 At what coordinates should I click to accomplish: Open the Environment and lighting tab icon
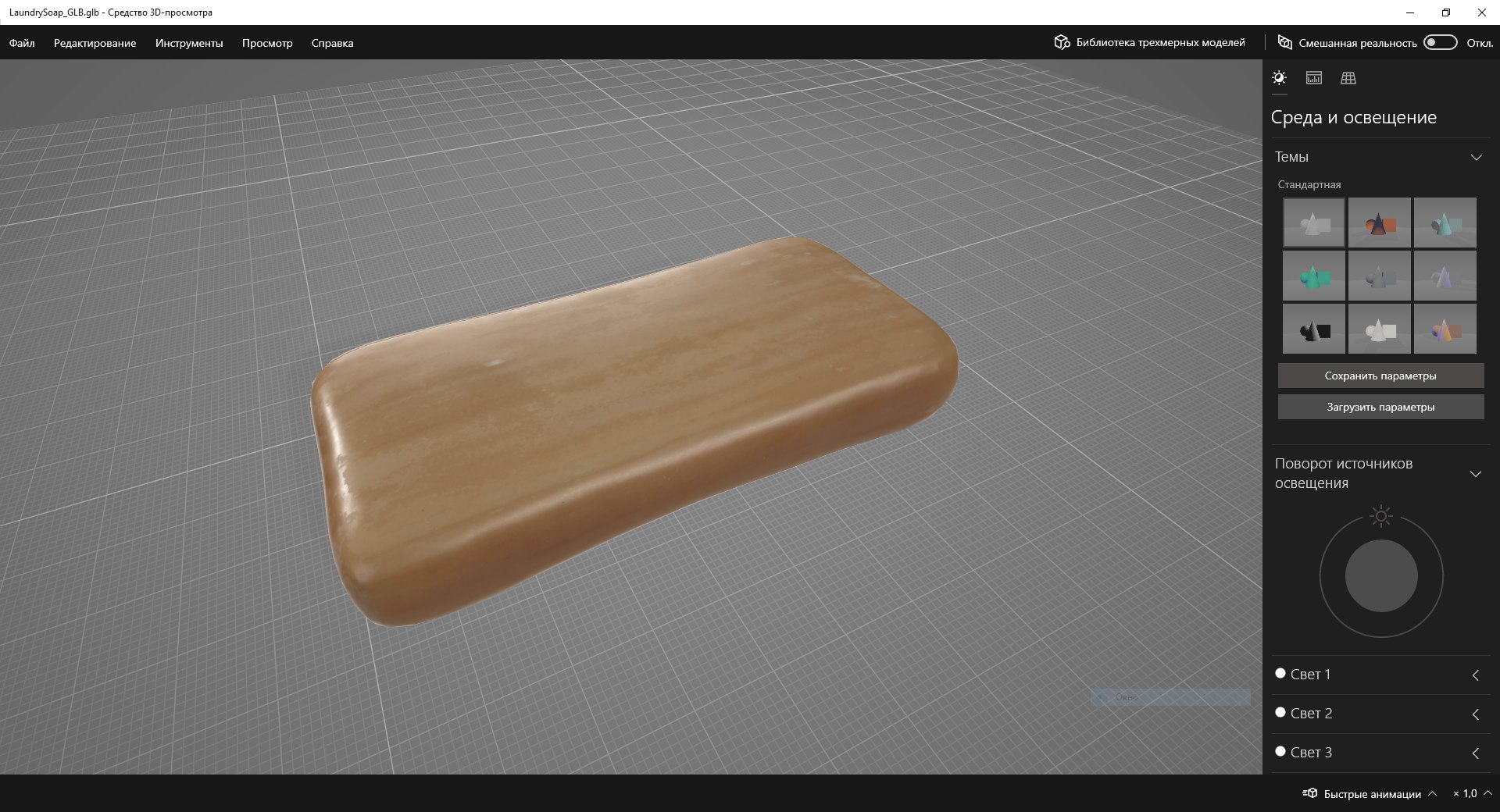(x=1279, y=78)
